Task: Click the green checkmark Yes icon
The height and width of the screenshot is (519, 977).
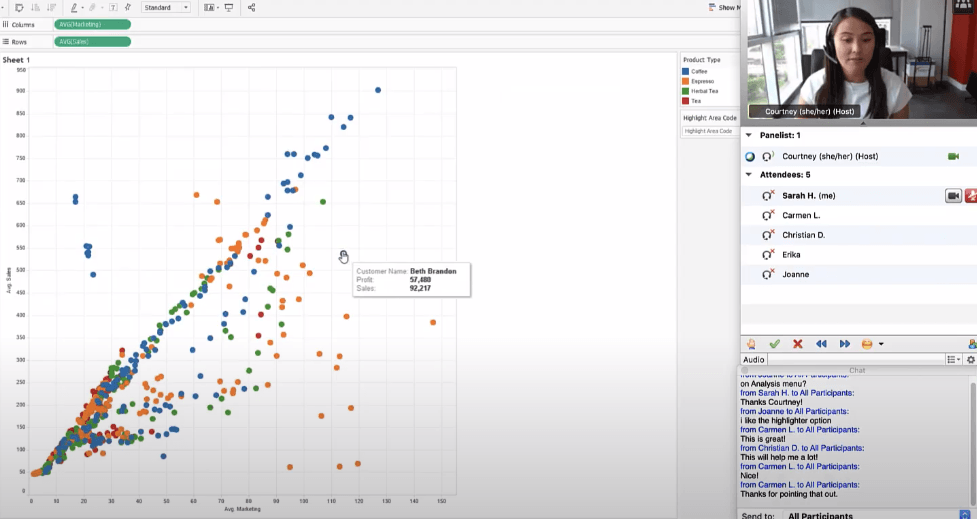Action: (774, 344)
